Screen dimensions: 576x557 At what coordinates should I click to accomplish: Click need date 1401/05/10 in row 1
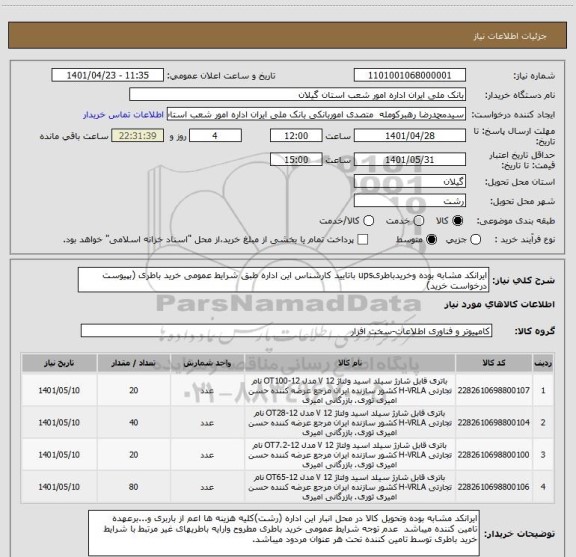click(59, 390)
